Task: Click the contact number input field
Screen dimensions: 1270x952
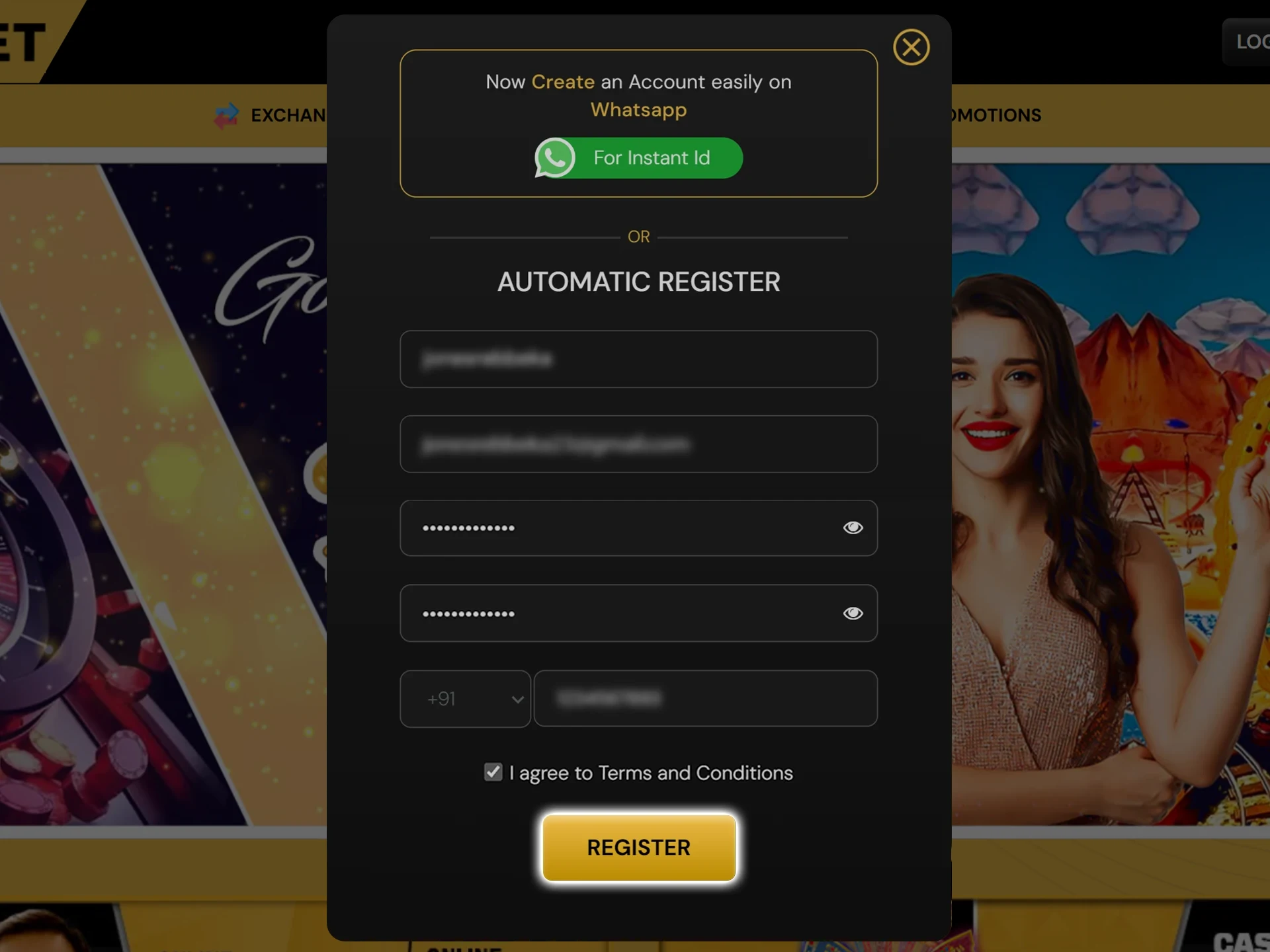Action: click(x=707, y=698)
